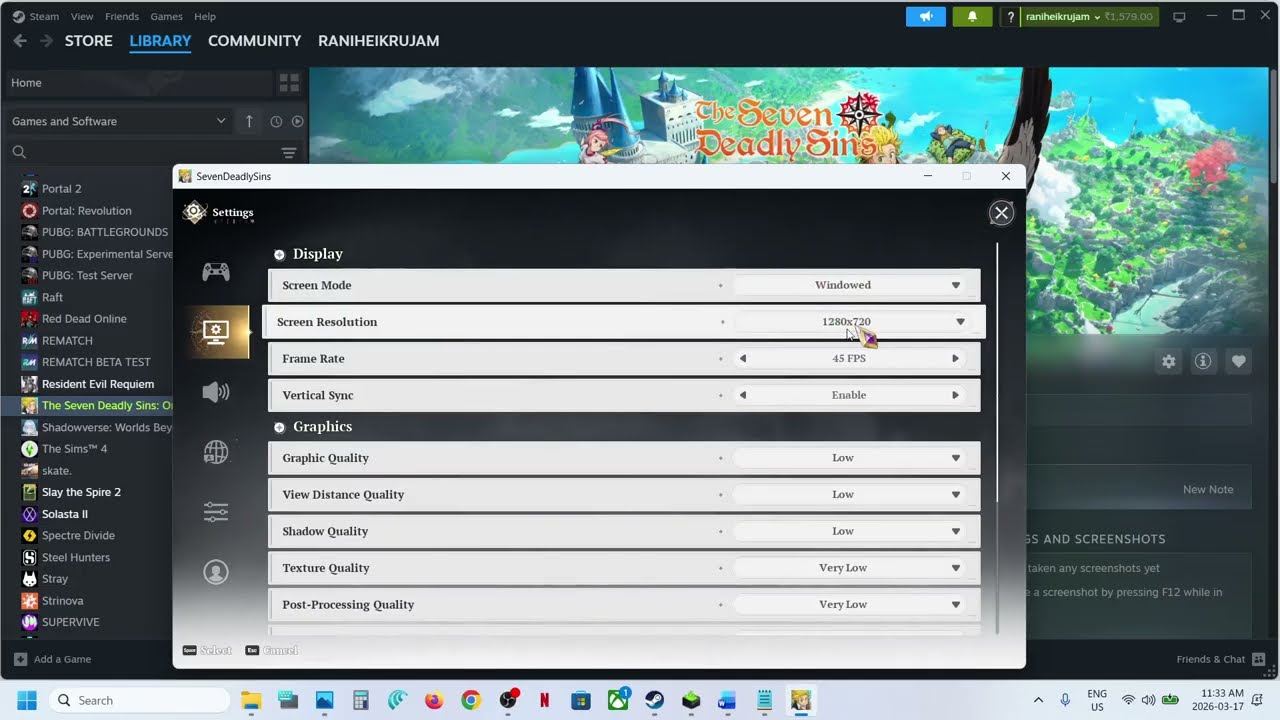Image resolution: width=1280 pixels, height=720 pixels.
Task: Collapse the Graphics section header
Action: pos(313,427)
